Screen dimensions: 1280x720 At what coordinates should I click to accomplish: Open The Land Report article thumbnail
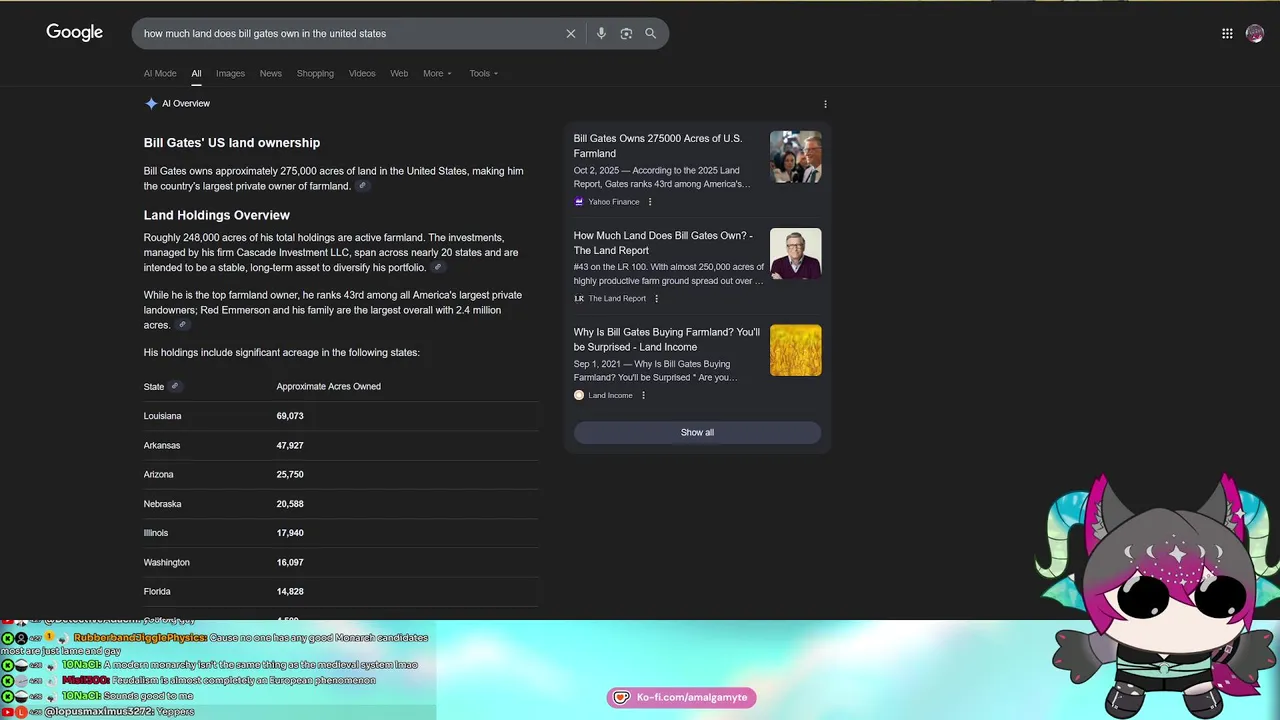click(796, 254)
